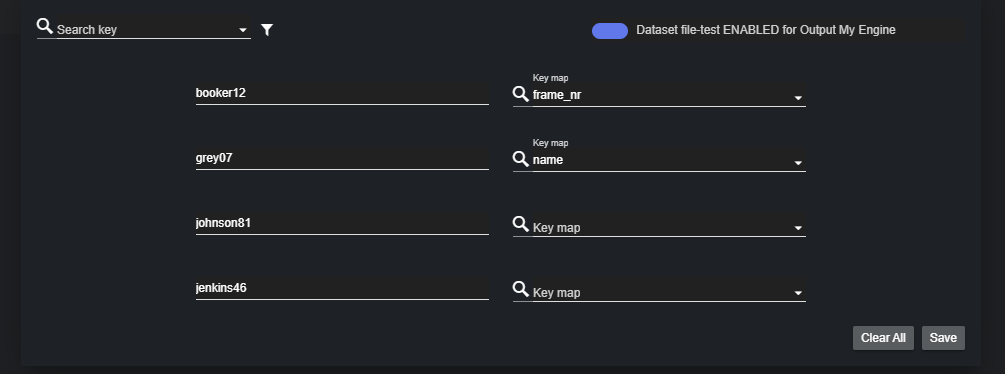Image resolution: width=1005 pixels, height=374 pixels.
Task: Click the Clear All button
Action: point(883,338)
